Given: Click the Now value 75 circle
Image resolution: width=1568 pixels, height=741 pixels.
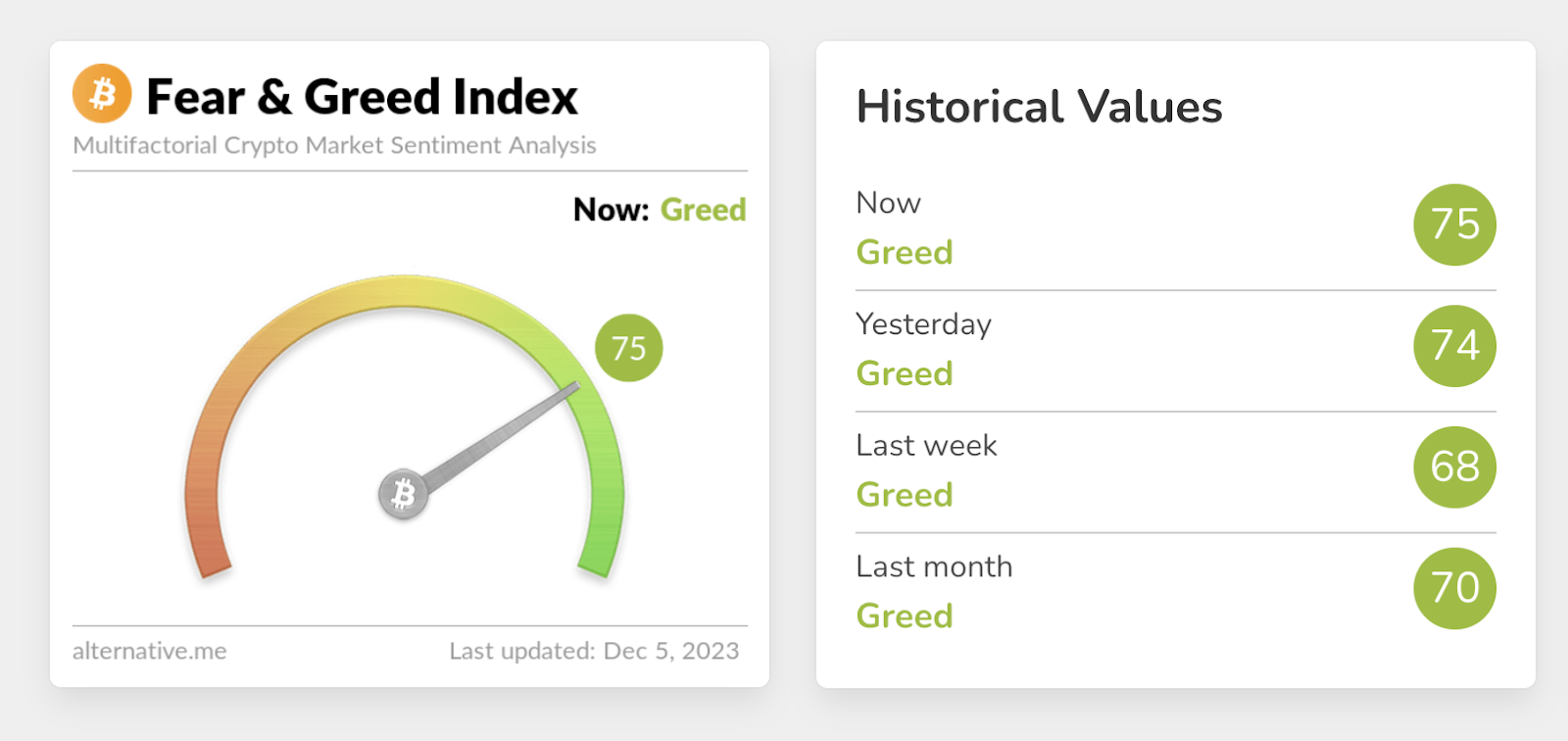Looking at the screenshot, I should 1454,224.
